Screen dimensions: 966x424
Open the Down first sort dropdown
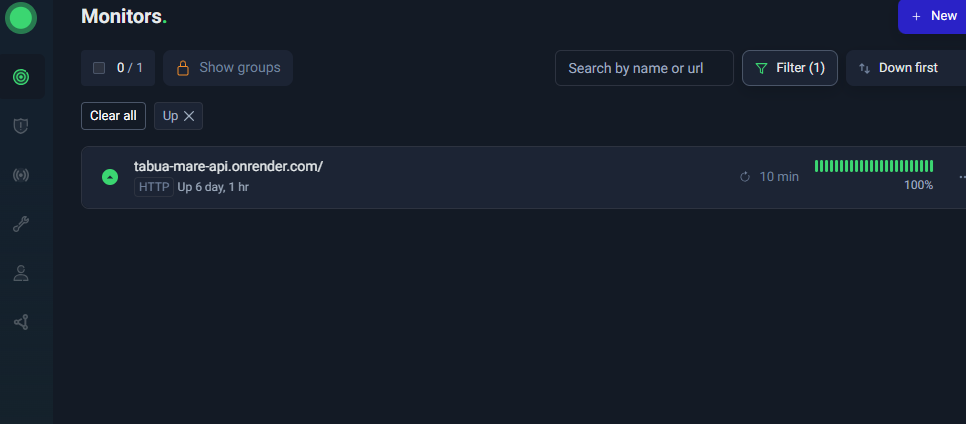tap(905, 68)
